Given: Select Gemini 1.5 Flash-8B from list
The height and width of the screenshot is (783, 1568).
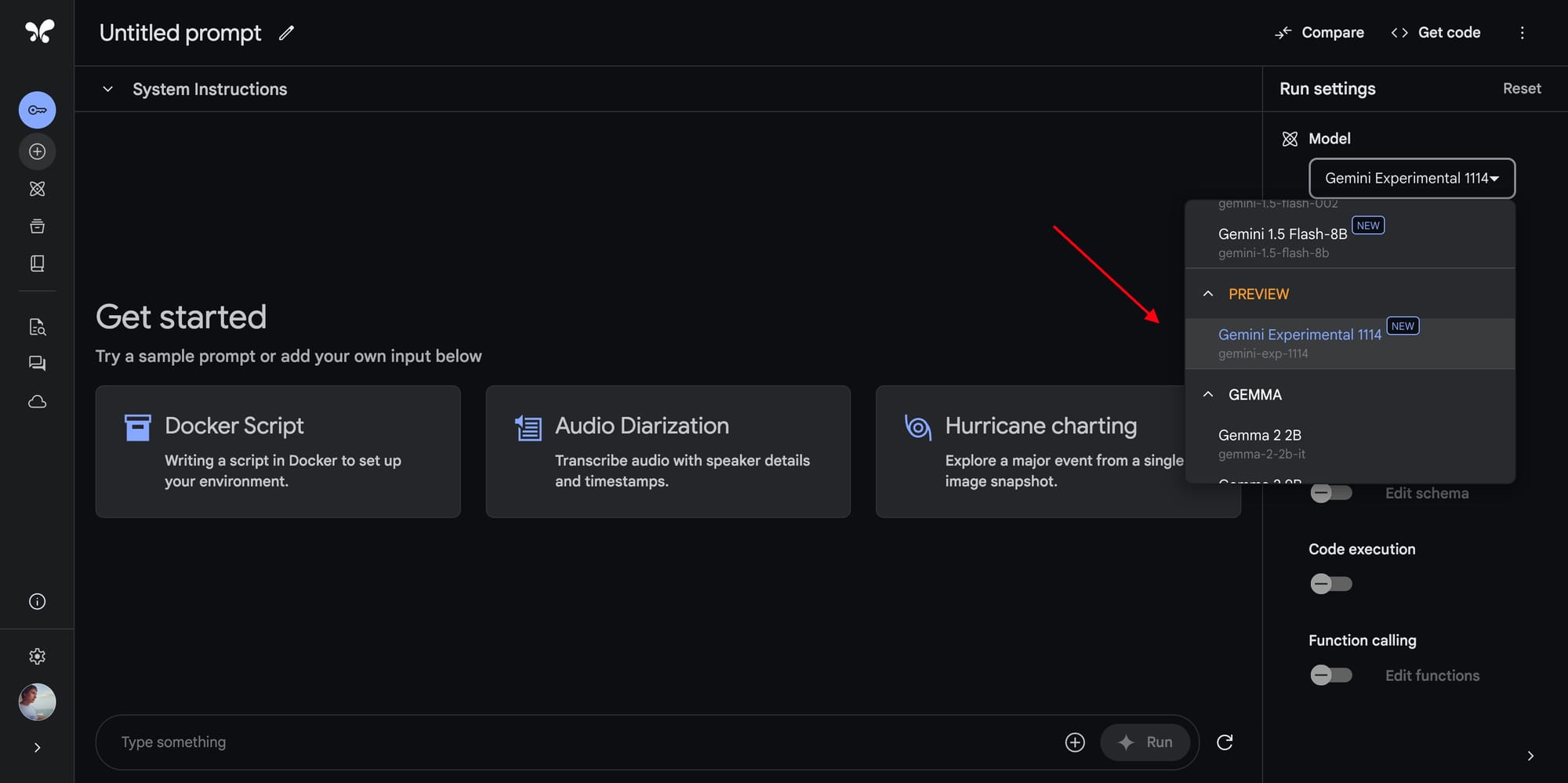Looking at the screenshot, I should click(x=1350, y=241).
